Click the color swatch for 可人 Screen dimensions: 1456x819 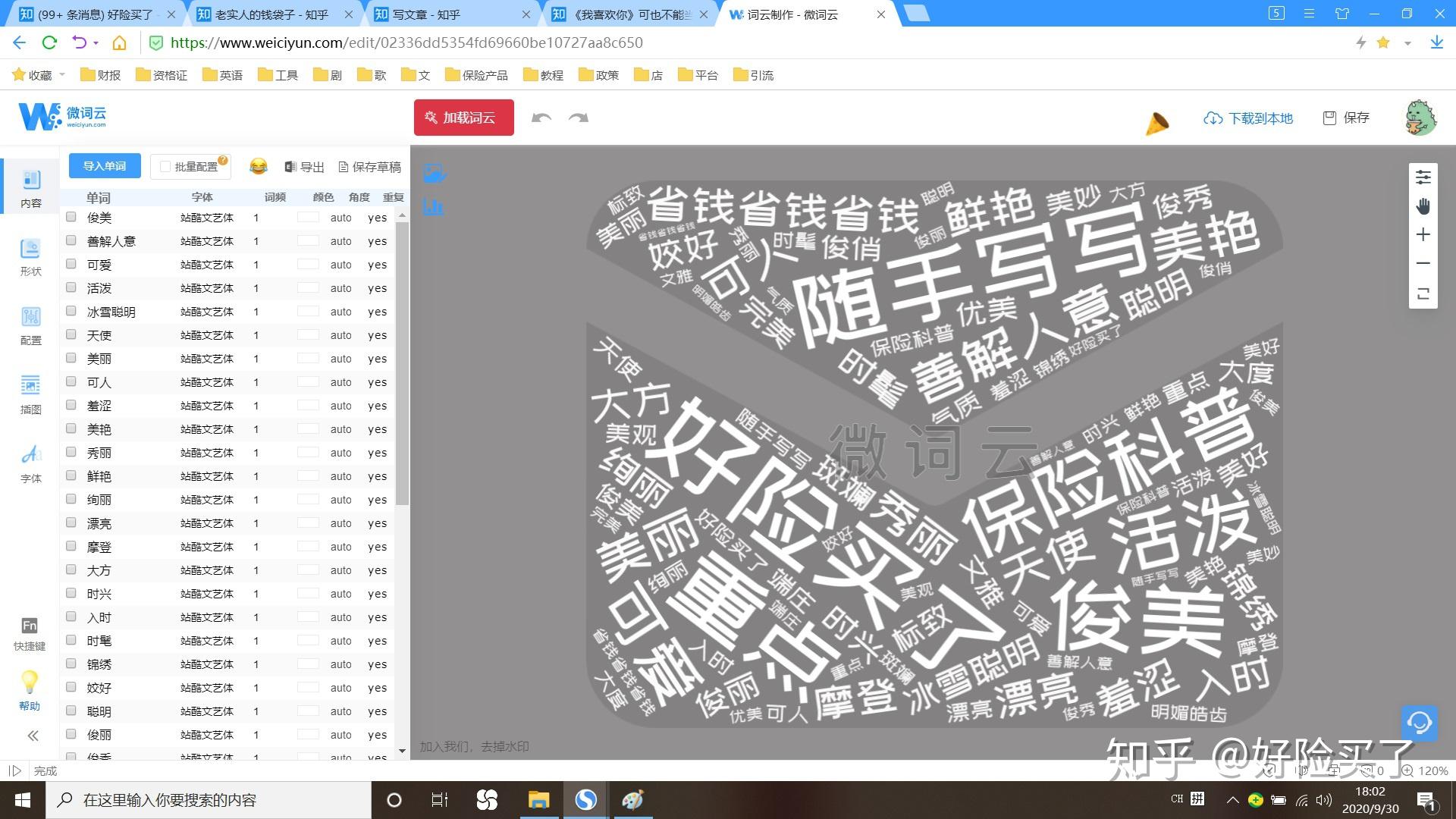(x=308, y=382)
